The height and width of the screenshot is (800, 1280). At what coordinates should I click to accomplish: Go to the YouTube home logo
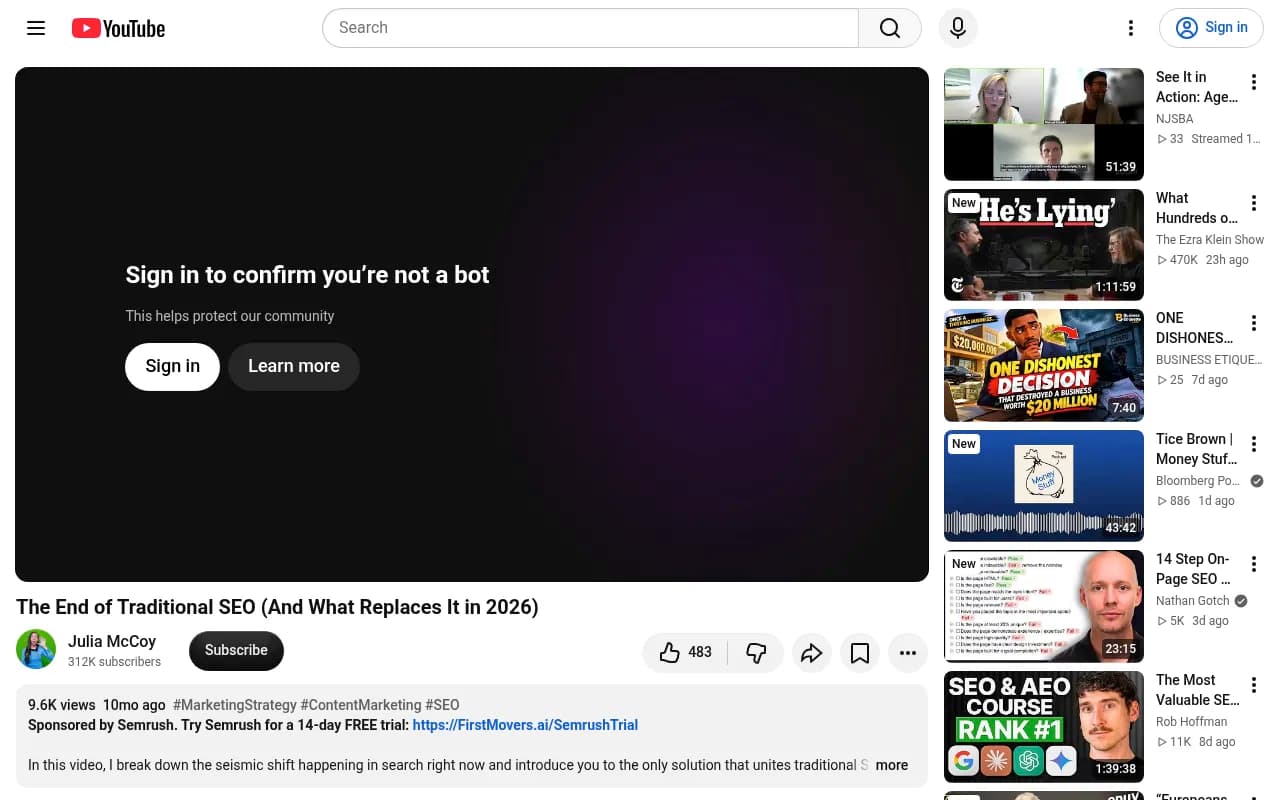(x=118, y=28)
